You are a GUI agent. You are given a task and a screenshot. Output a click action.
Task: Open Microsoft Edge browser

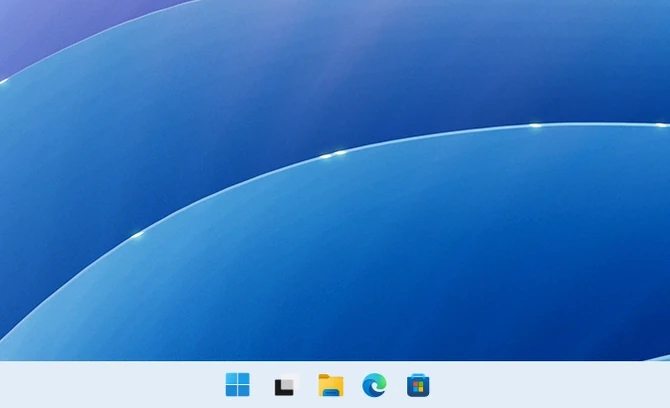click(374, 385)
